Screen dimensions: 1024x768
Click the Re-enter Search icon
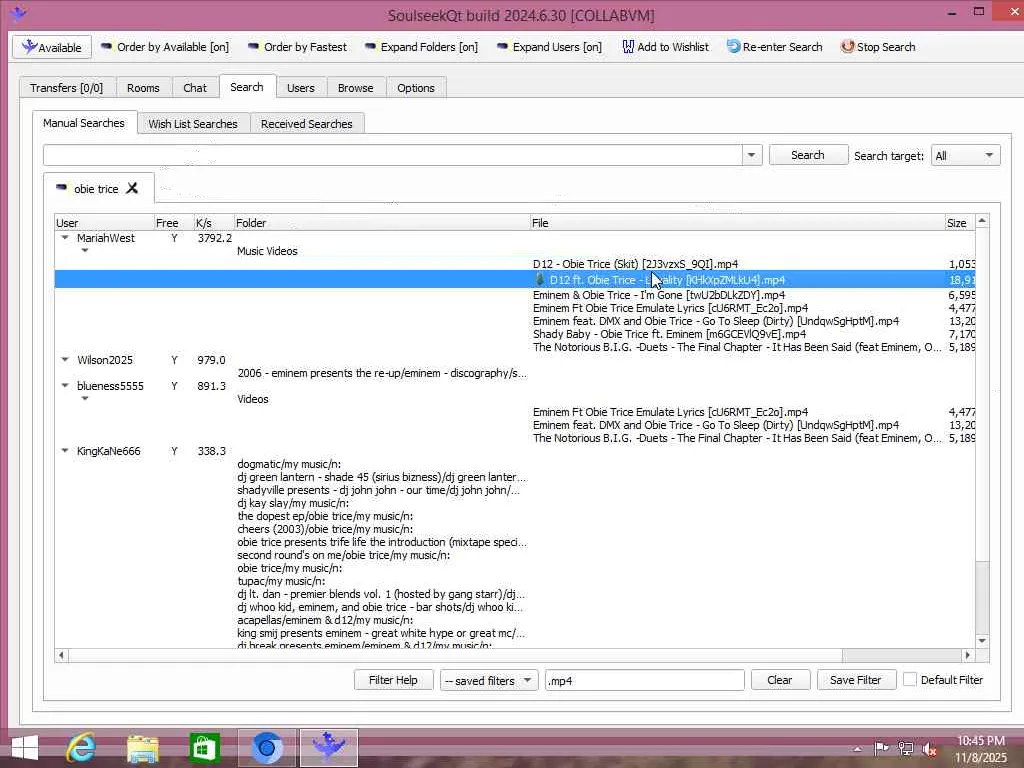click(x=733, y=47)
